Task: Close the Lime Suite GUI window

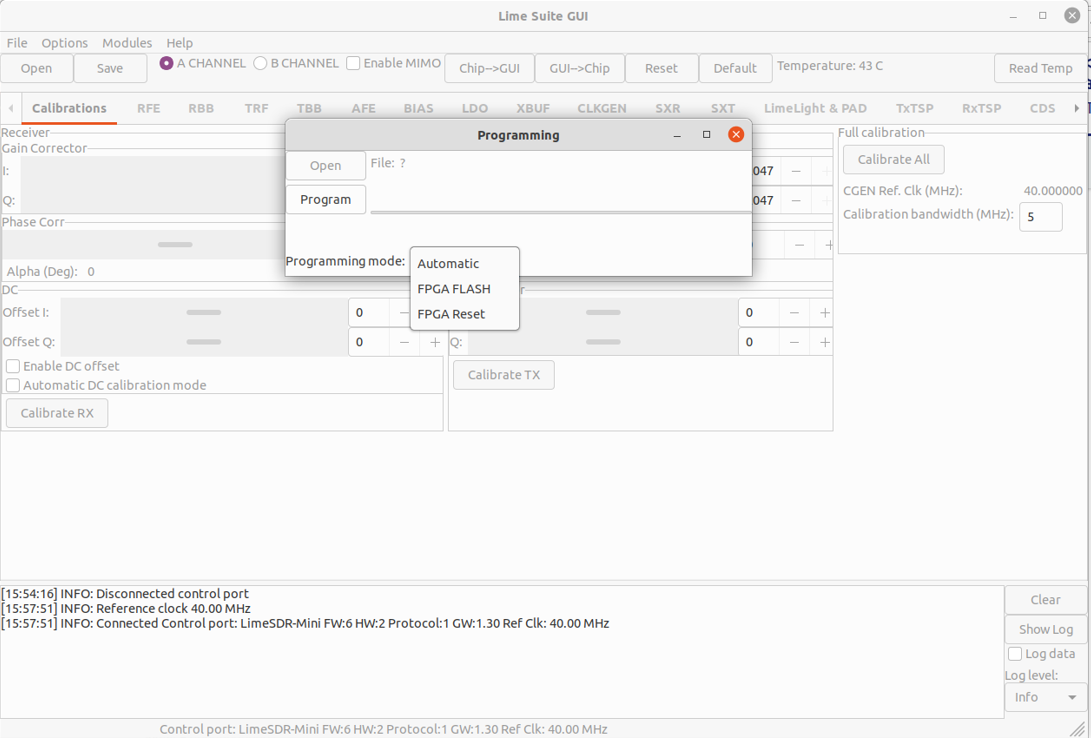Action: (1072, 15)
